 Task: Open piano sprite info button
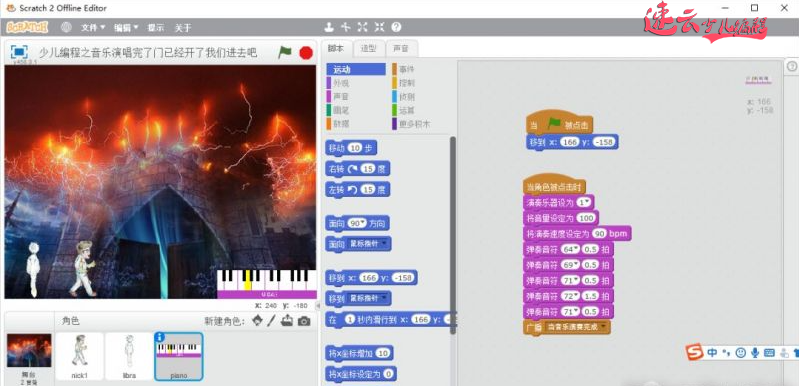(159, 337)
